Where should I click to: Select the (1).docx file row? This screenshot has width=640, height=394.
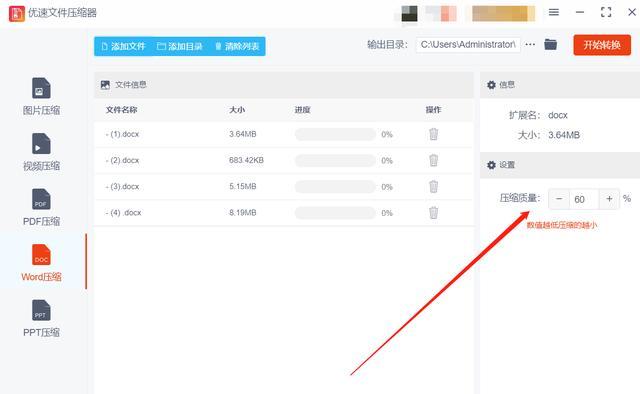284,134
